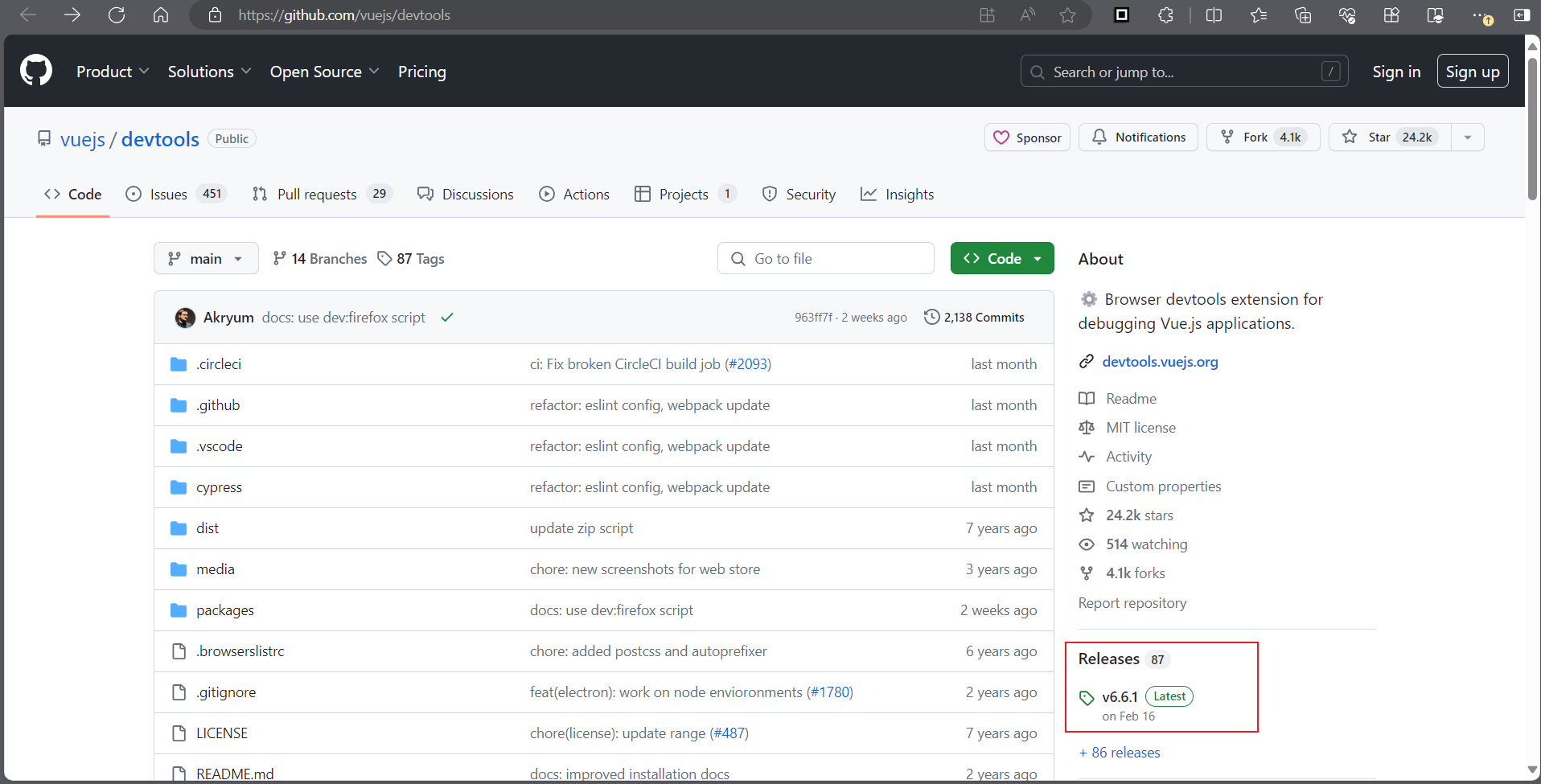Open the Discussions tab
Image resolution: width=1541 pixels, height=784 pixels.
[x=465, y=194]
